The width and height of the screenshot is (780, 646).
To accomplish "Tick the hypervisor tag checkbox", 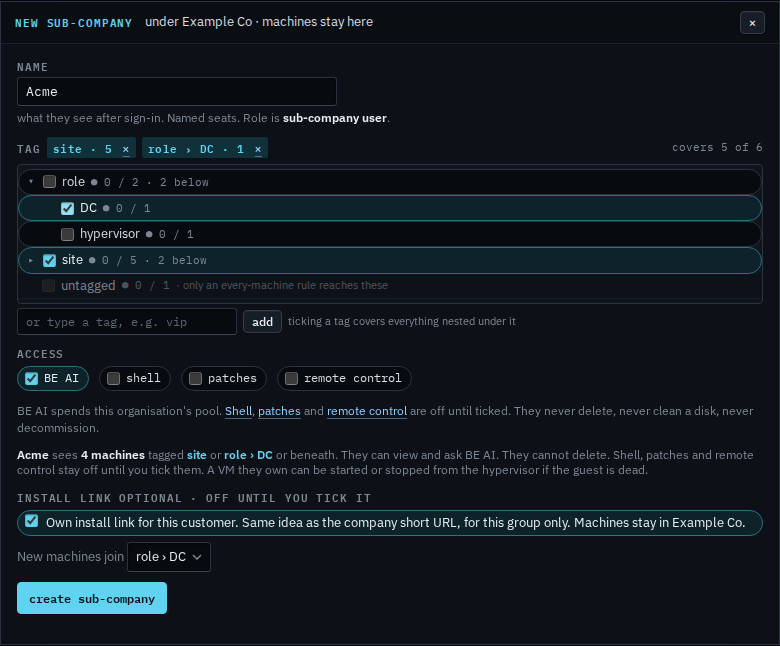I will click(x=67, y=234).
